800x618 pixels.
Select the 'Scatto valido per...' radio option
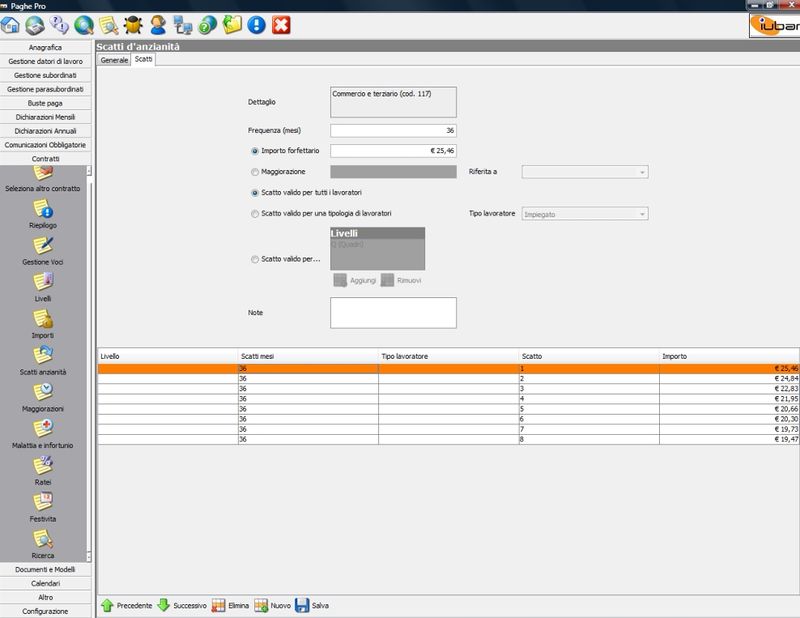pos(254,260)
